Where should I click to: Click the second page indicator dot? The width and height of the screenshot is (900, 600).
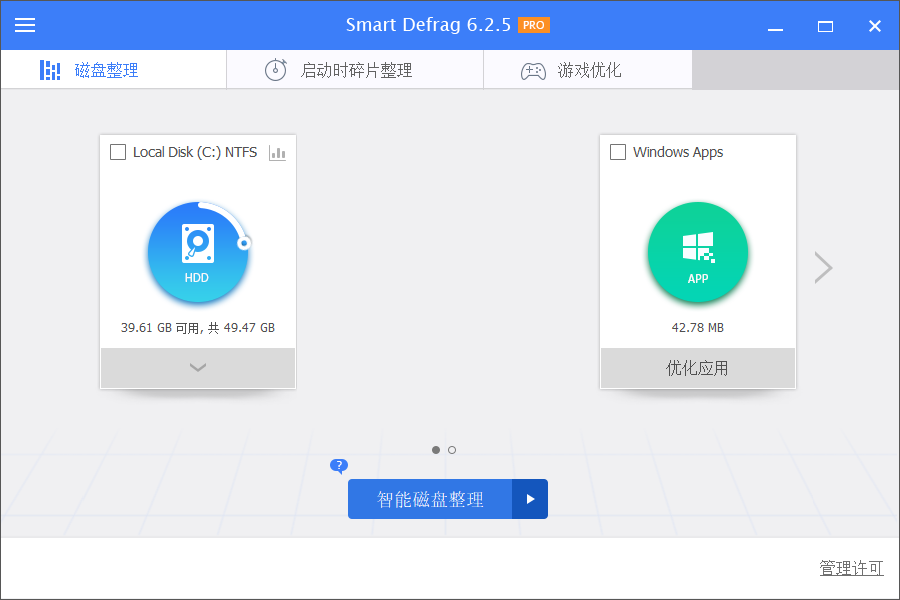451,450
